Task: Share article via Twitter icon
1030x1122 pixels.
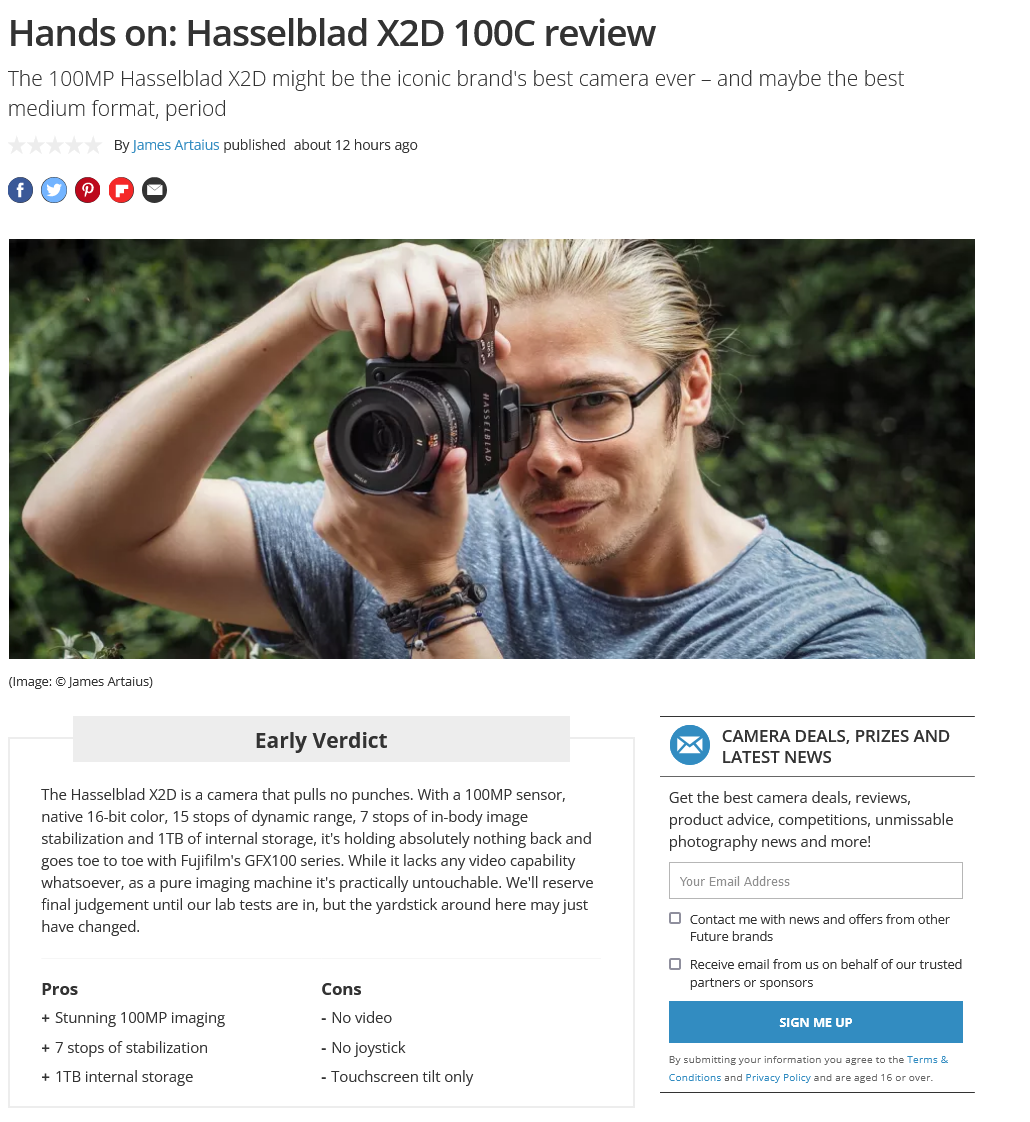Action: [x=54, y=190]
